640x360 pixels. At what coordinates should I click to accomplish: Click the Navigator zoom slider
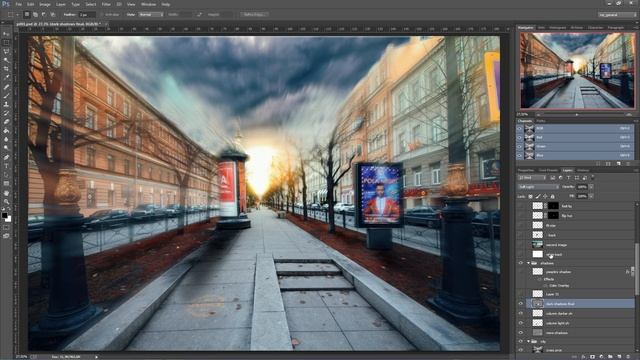(x=577, y=115)
